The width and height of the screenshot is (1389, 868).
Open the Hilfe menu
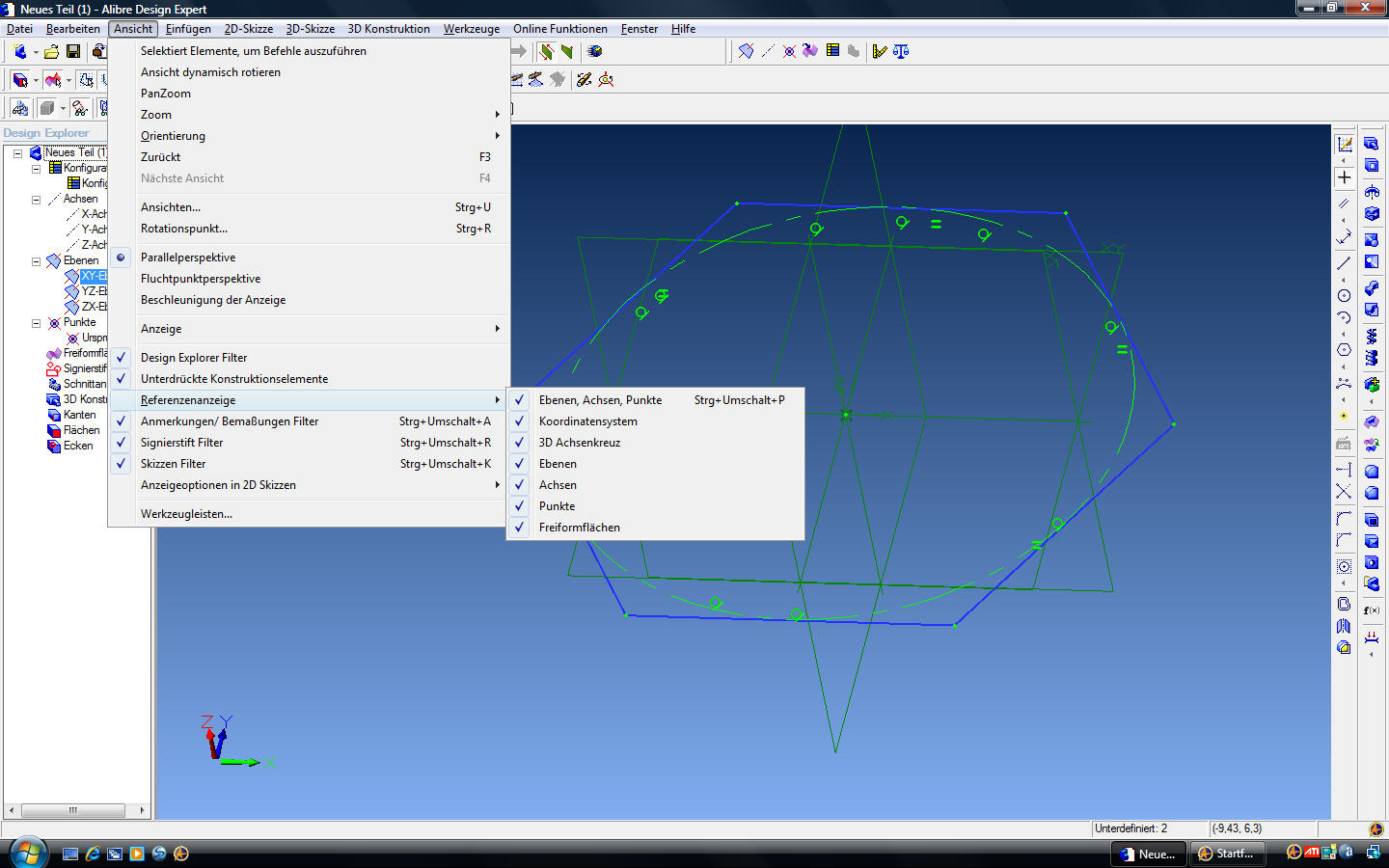[683, 29]
